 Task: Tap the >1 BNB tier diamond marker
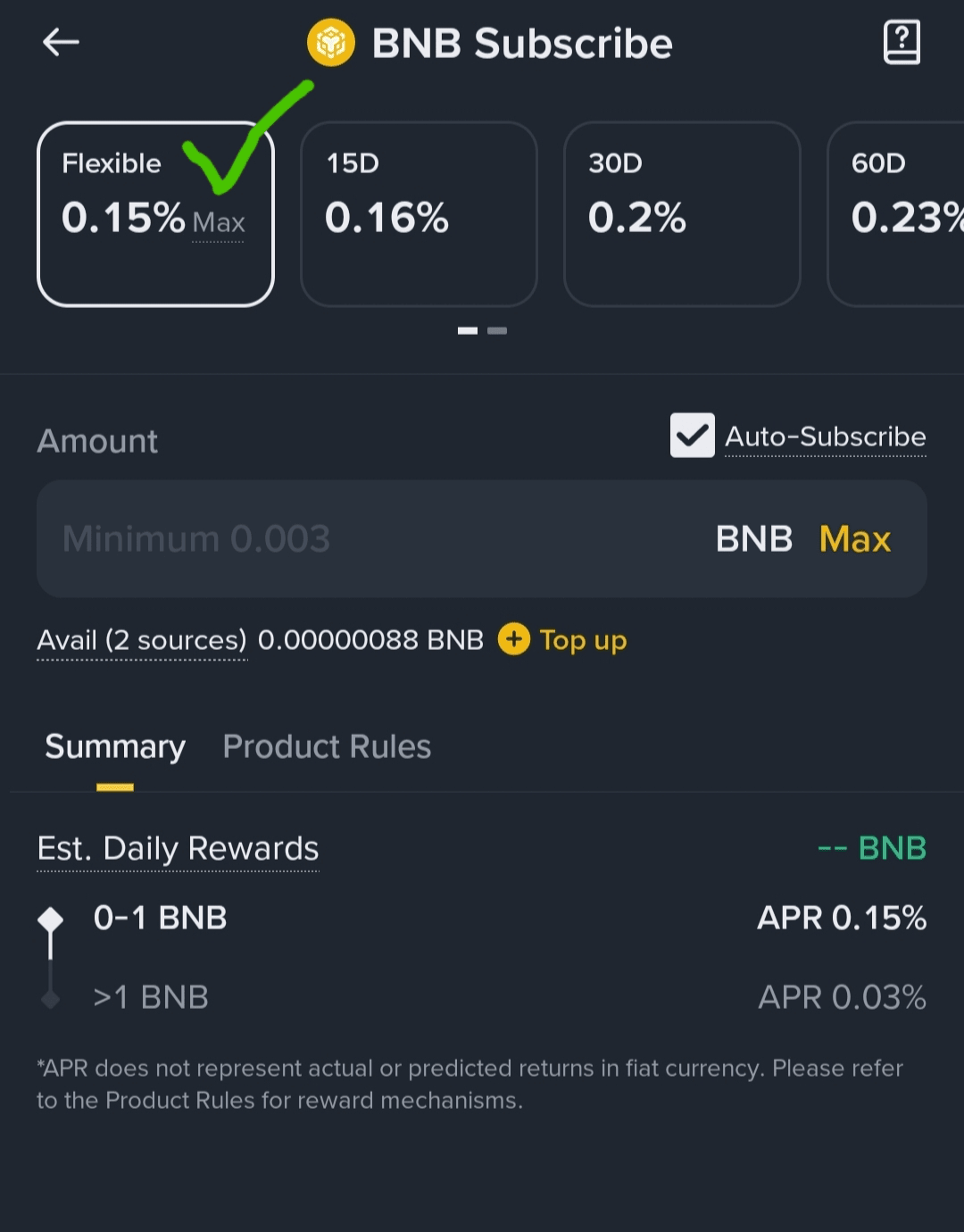[x=51, y=998]
